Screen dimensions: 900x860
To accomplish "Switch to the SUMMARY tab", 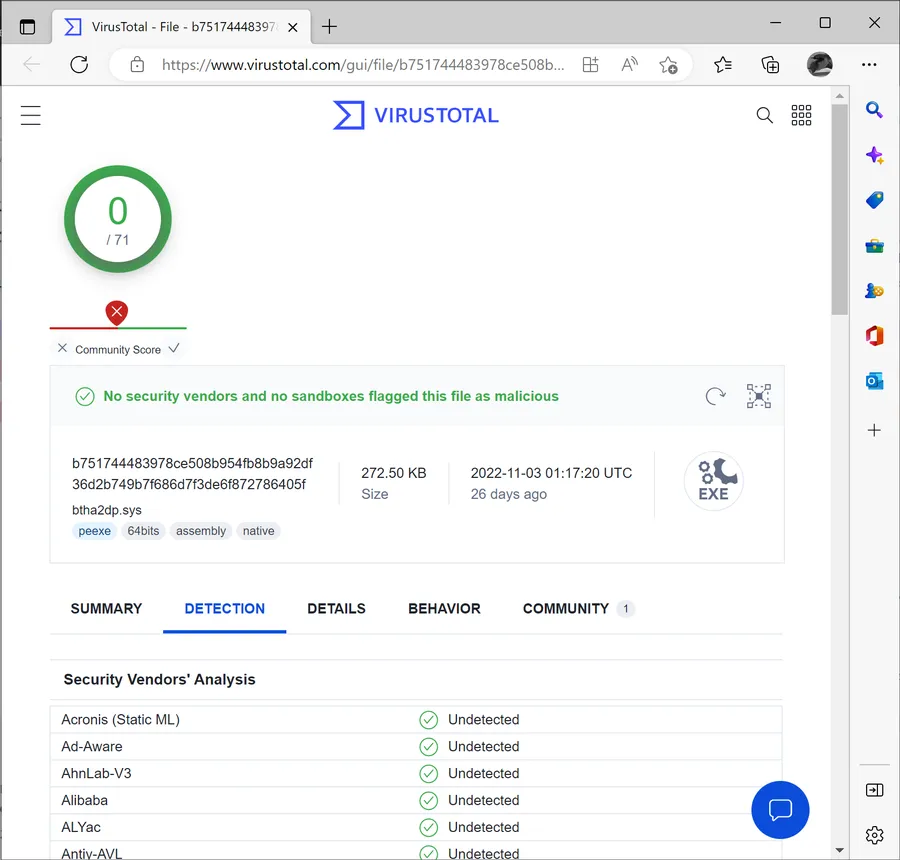I will [x=106, y=609].
